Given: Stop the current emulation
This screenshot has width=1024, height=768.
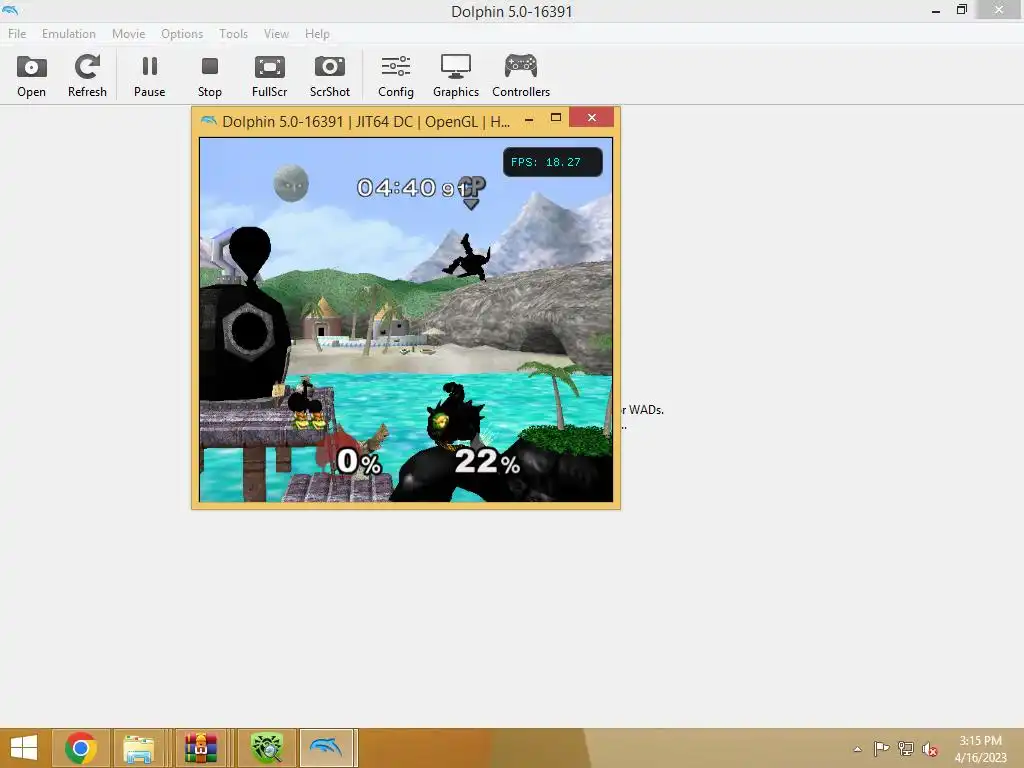Looking at the screenshot, I should pyautogui.click(x=210, y=76).
